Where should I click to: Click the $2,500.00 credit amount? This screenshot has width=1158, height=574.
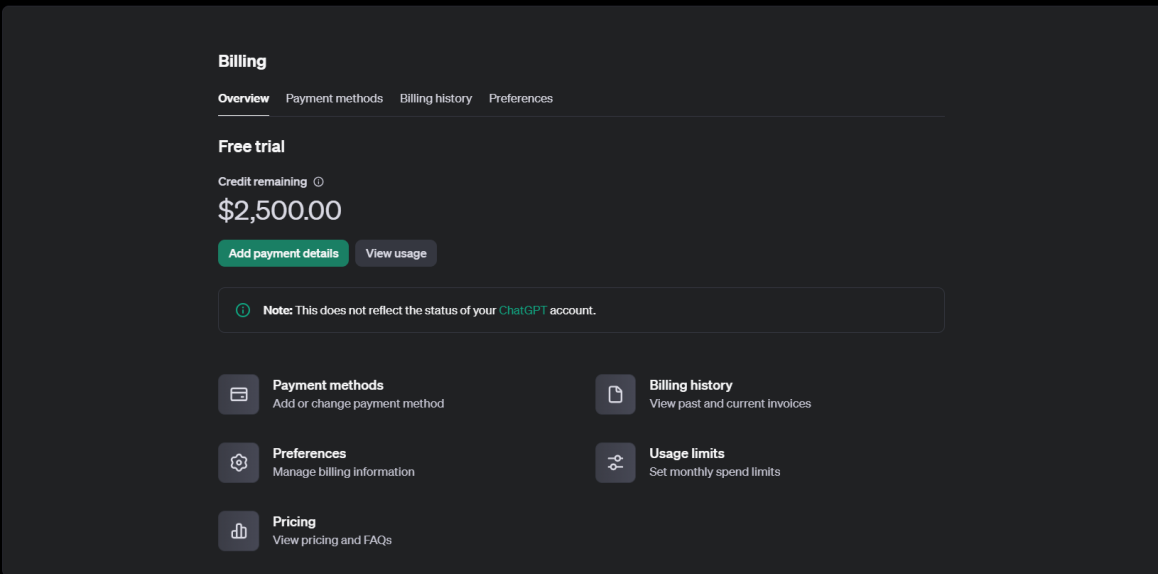[280, 211]
